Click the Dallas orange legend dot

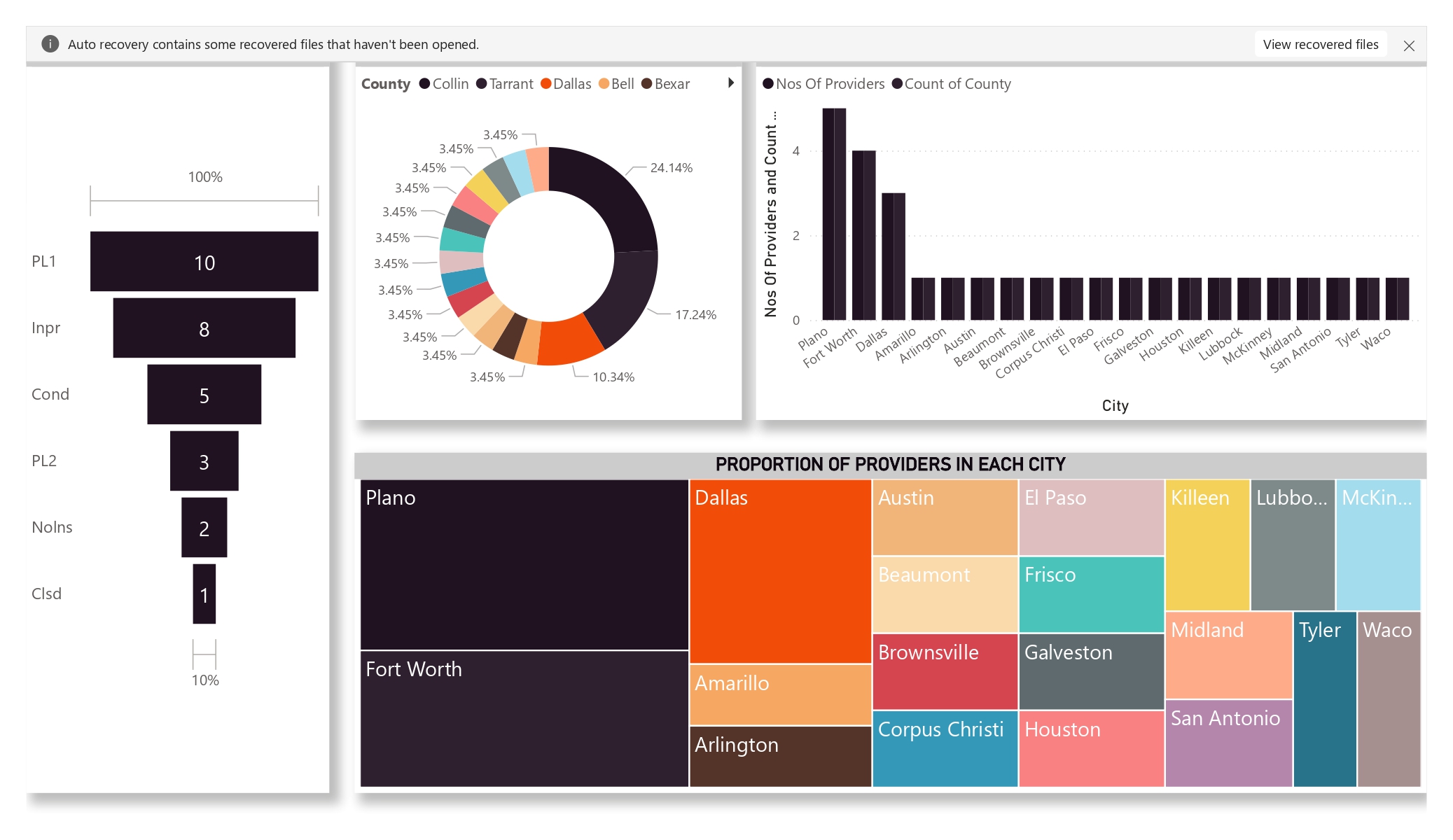(x=545, y=84)
